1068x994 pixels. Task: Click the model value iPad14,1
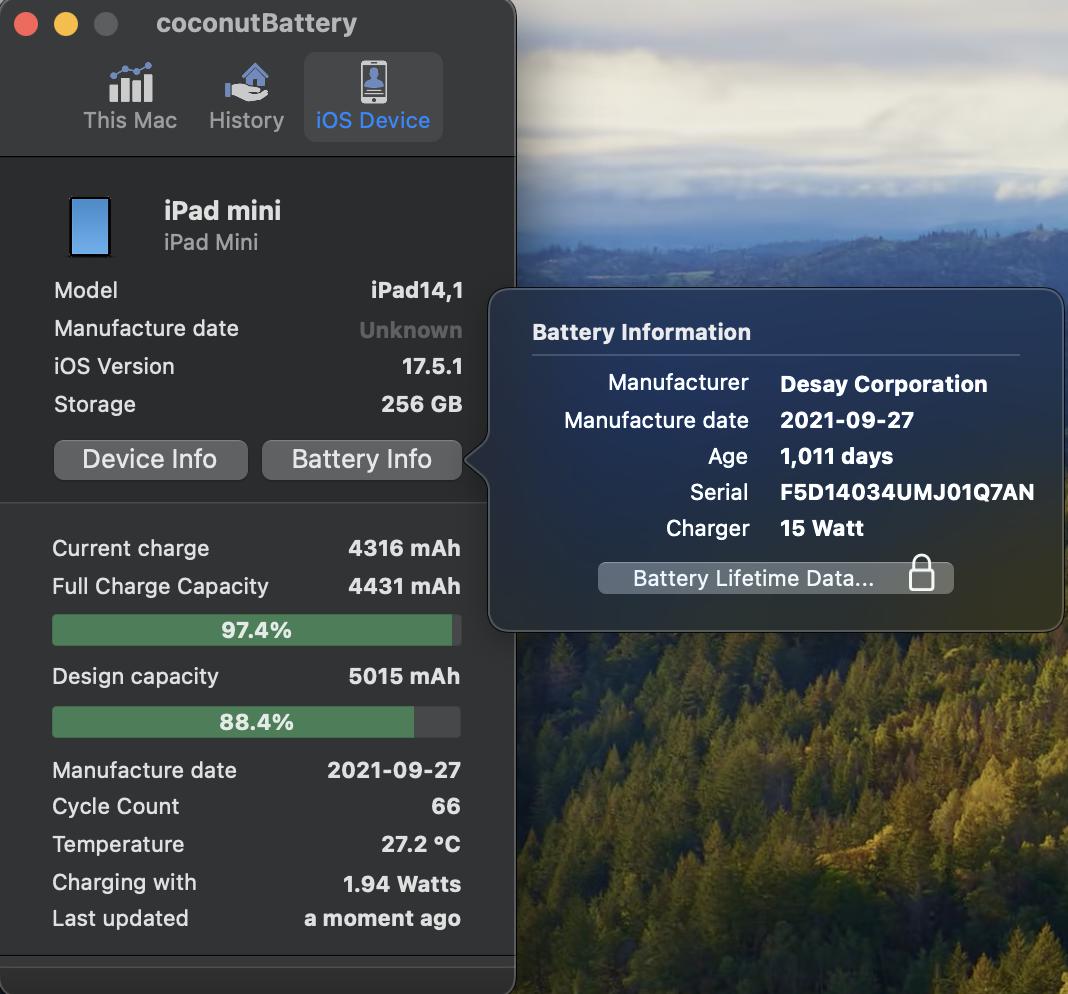(417, 290)
